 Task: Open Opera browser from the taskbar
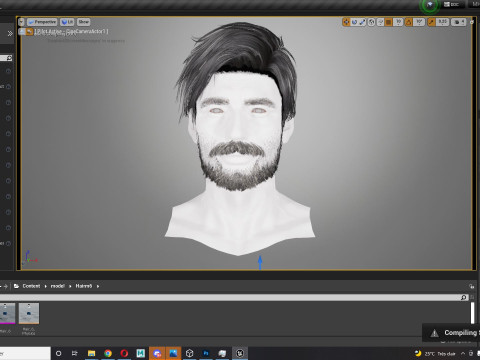click(x=124, y=353)
